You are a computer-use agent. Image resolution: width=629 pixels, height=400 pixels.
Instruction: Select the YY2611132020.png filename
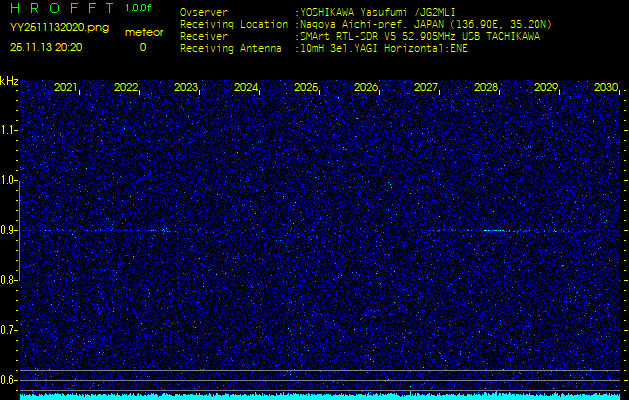click(59, 28)
